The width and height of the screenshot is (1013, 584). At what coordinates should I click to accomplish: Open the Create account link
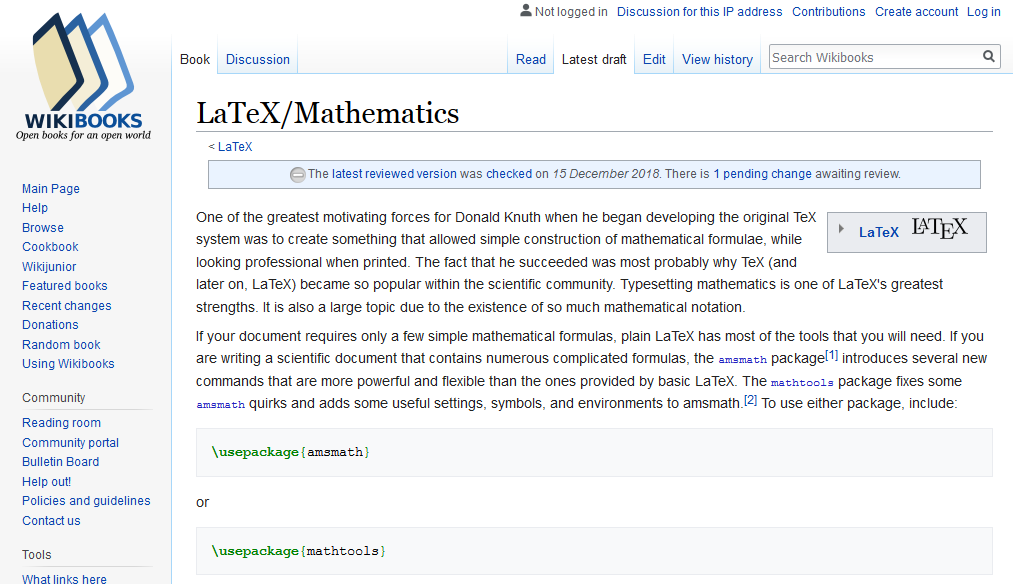coord(916,12)
